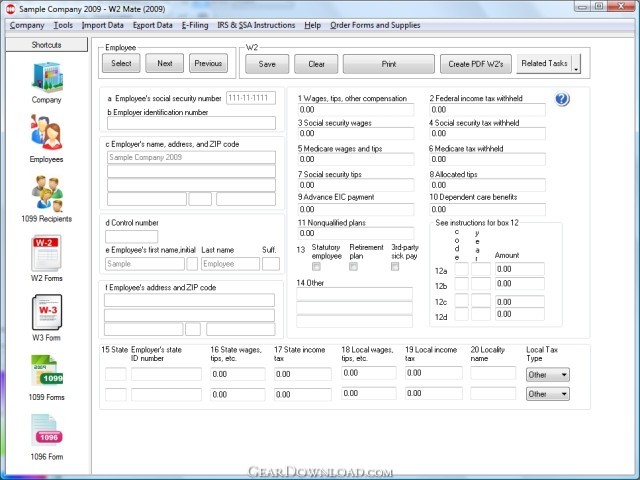The height and width of the screenshot is (480, 640).
Task: Click the Allocated tips field
Action: (x=487, y=185)
